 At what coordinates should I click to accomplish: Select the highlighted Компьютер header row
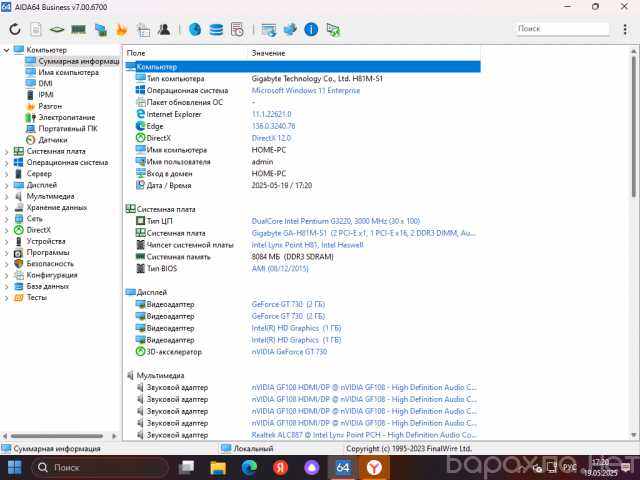point(303,67)
